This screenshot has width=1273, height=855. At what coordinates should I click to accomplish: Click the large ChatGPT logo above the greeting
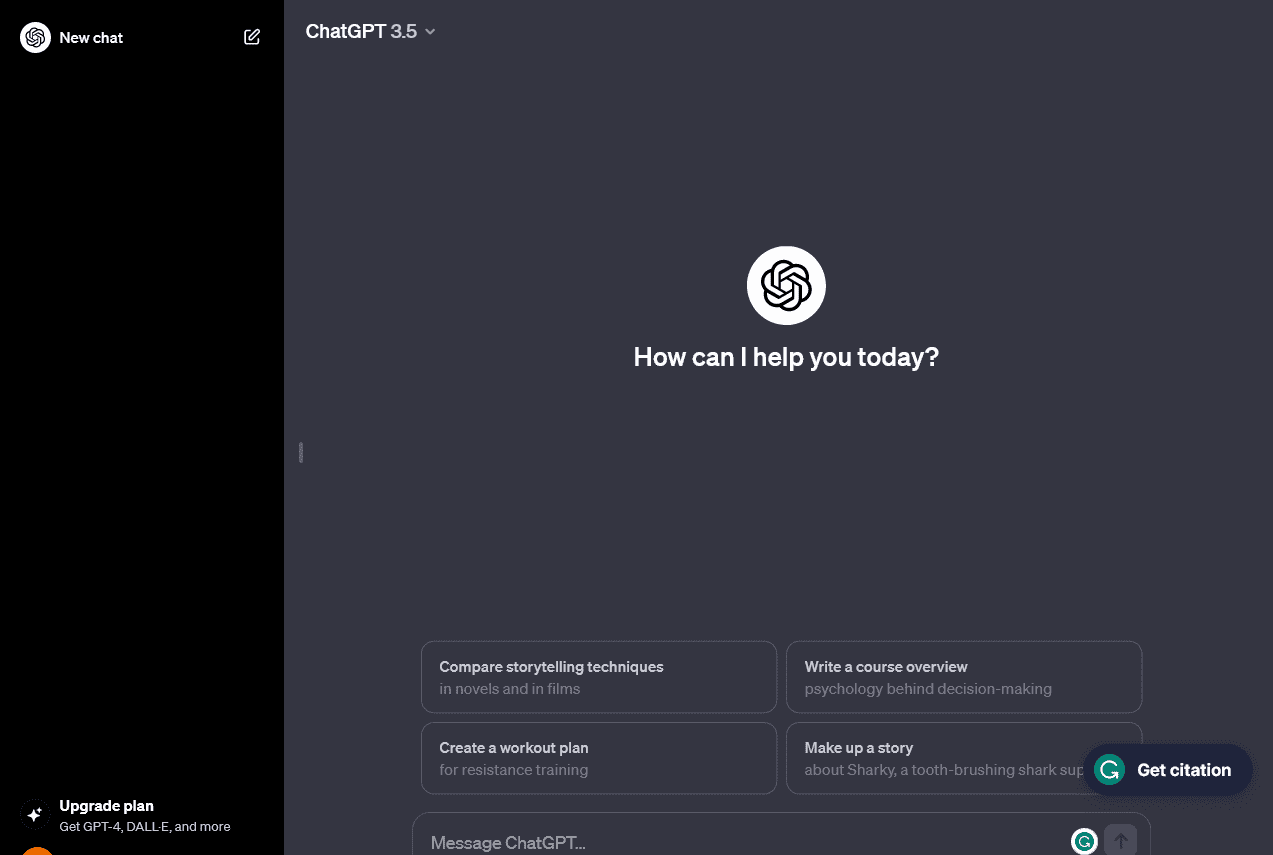[786, 285]
